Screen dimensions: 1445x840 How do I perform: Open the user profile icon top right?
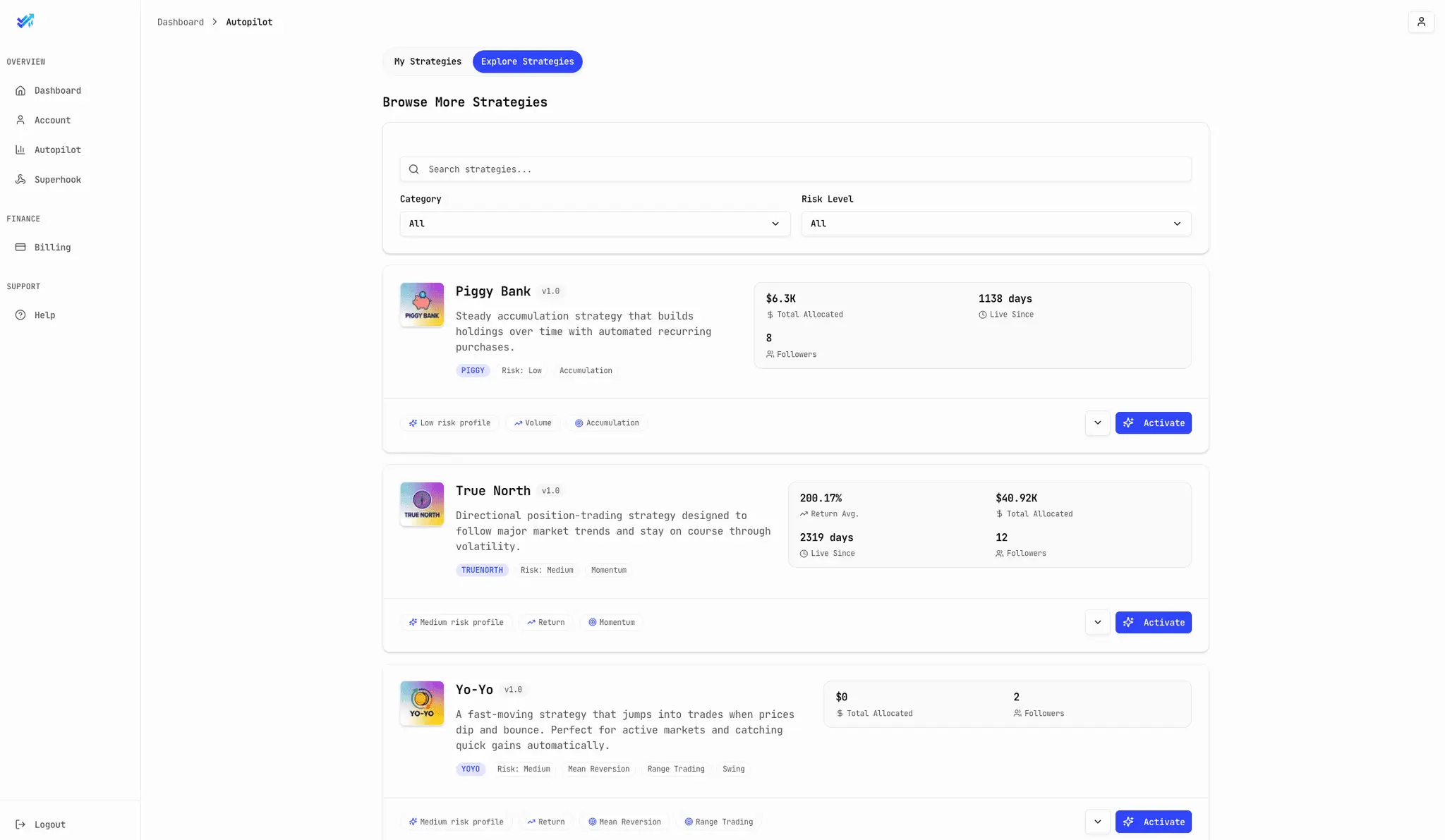coord(1421,22)
